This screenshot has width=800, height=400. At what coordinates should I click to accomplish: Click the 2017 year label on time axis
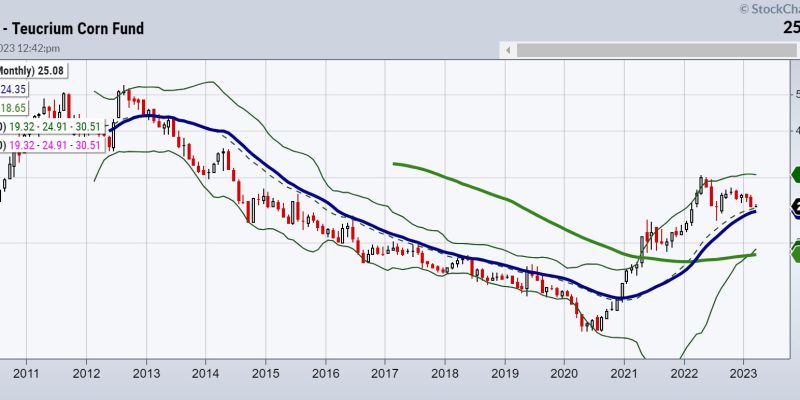point(385,372)
